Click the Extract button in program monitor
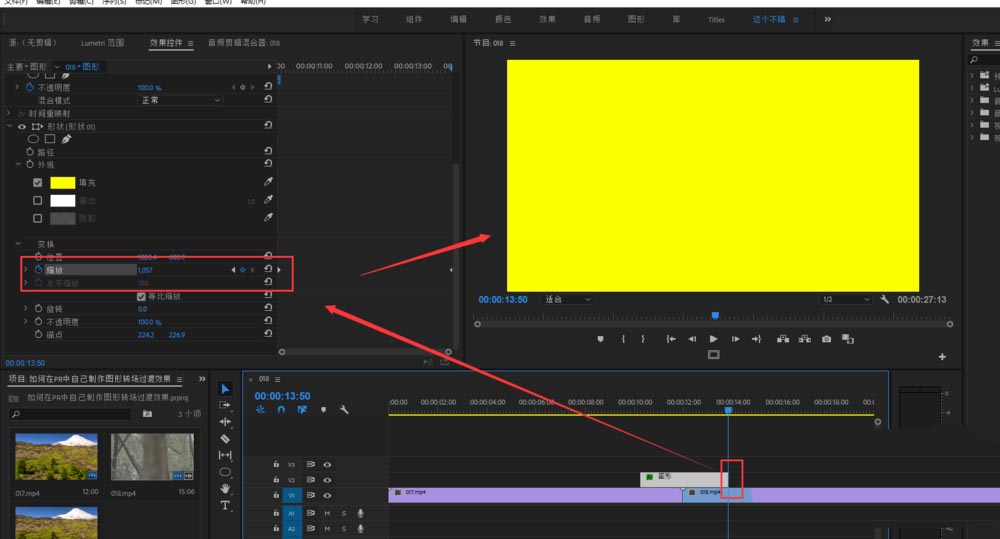The width and height of the screenshot is (1000, 539). (805, 339)
